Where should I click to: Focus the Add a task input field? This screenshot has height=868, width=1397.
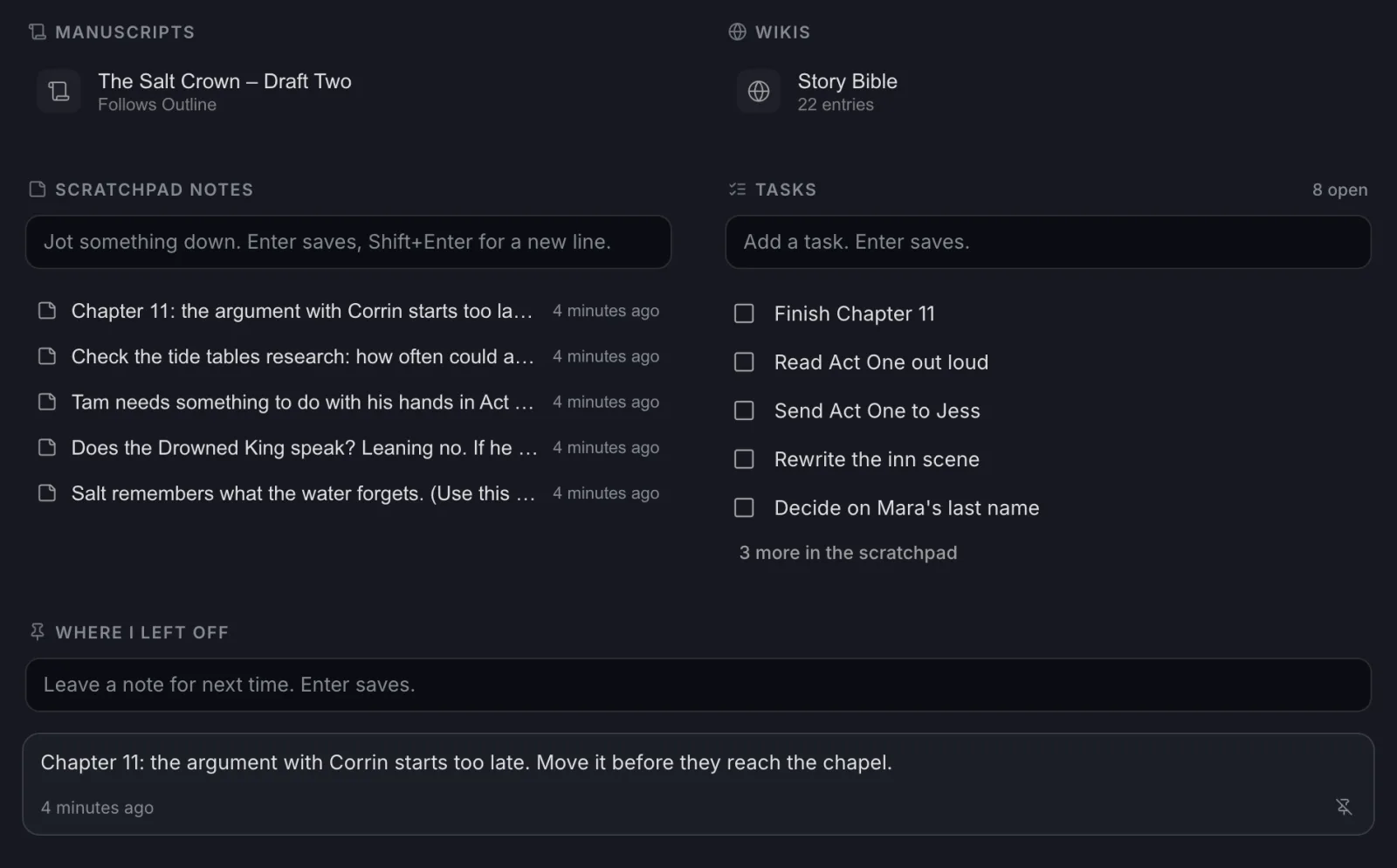(x=1048, y=242)
